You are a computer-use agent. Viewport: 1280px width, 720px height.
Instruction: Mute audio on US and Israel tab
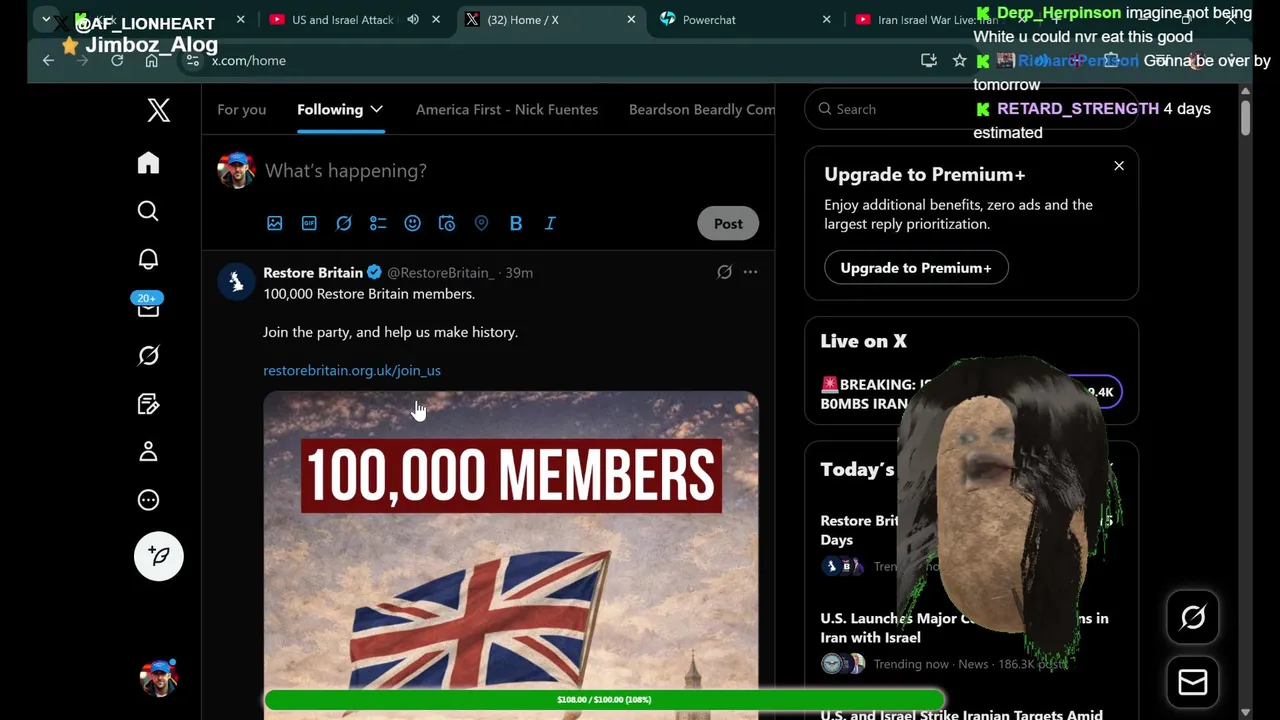coord(413,20)
